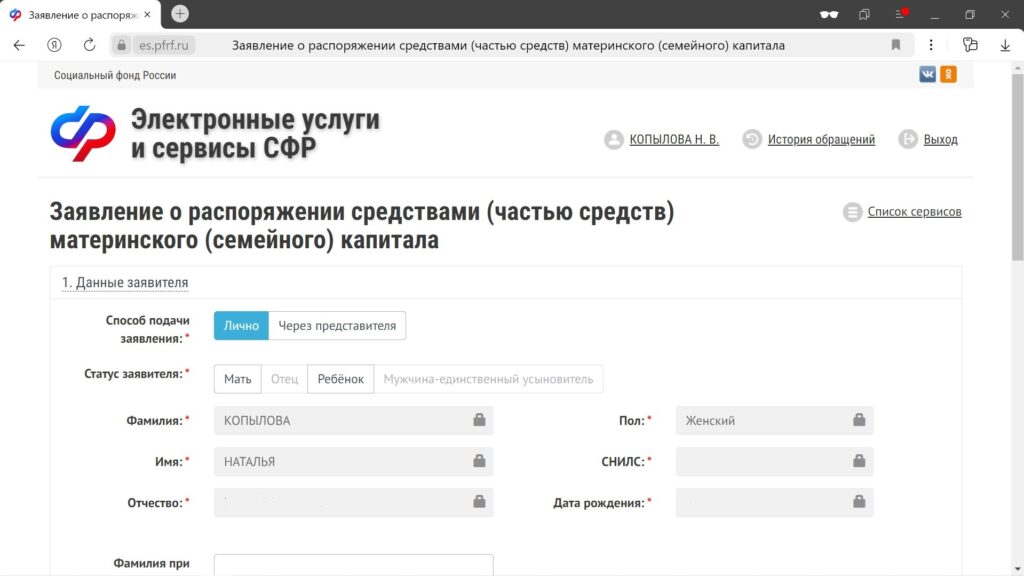Viewport: 1024px width, 576px height.
Task: Click the Фамилия при рождении input
Action: (x=353, y=565)
